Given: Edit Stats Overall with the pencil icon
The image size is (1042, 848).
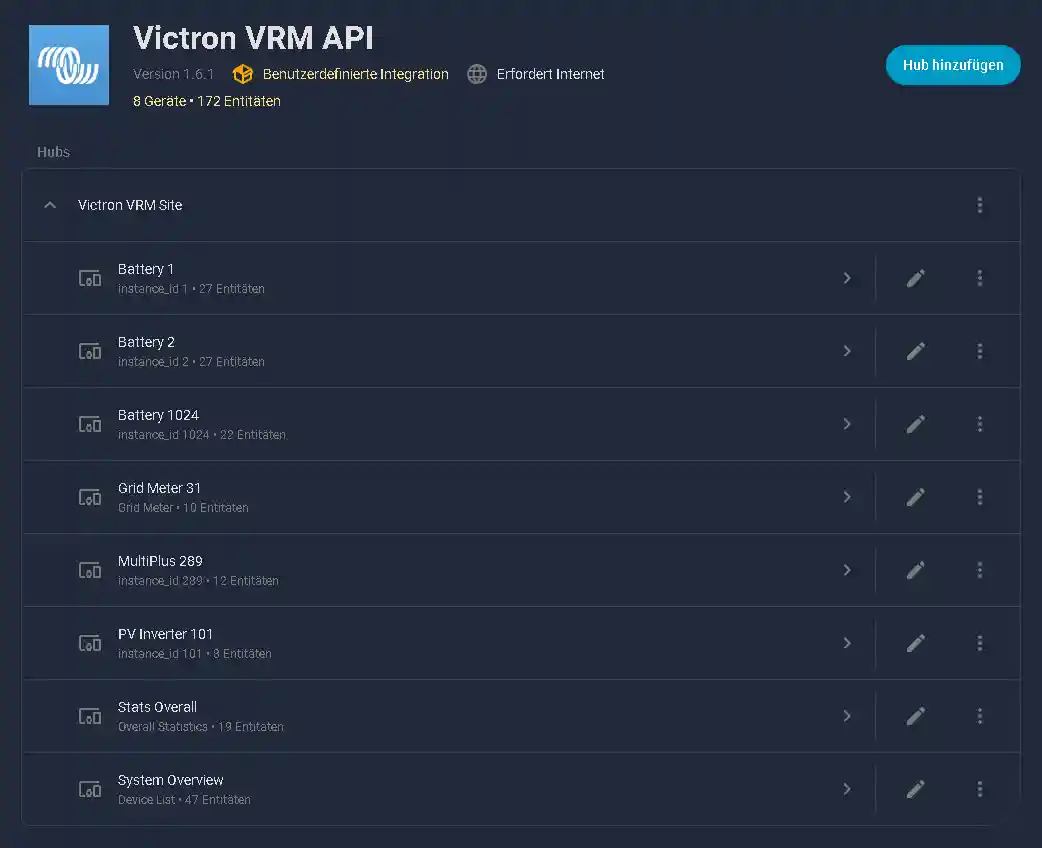Looking at the screenshot, I should click(x=915, y=717).
